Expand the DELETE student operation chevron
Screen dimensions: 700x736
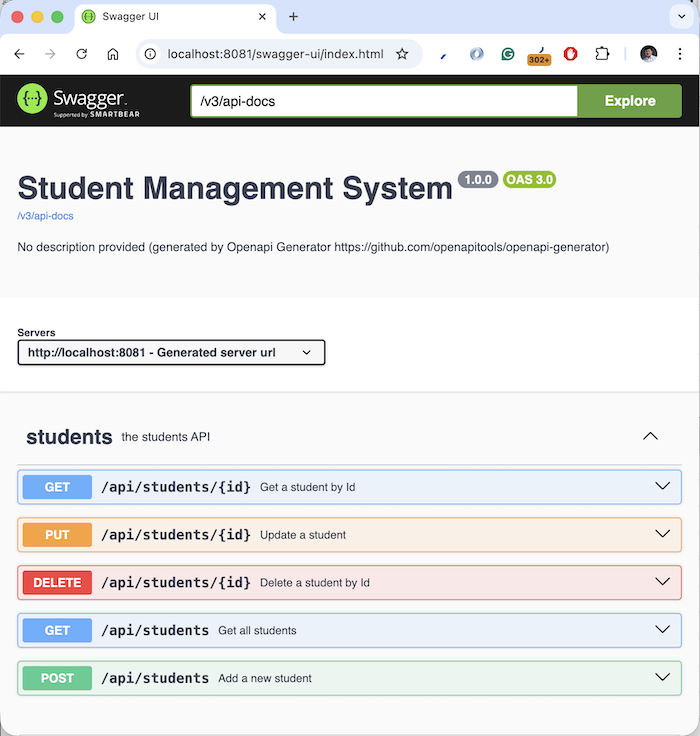(x=661, y=581)
